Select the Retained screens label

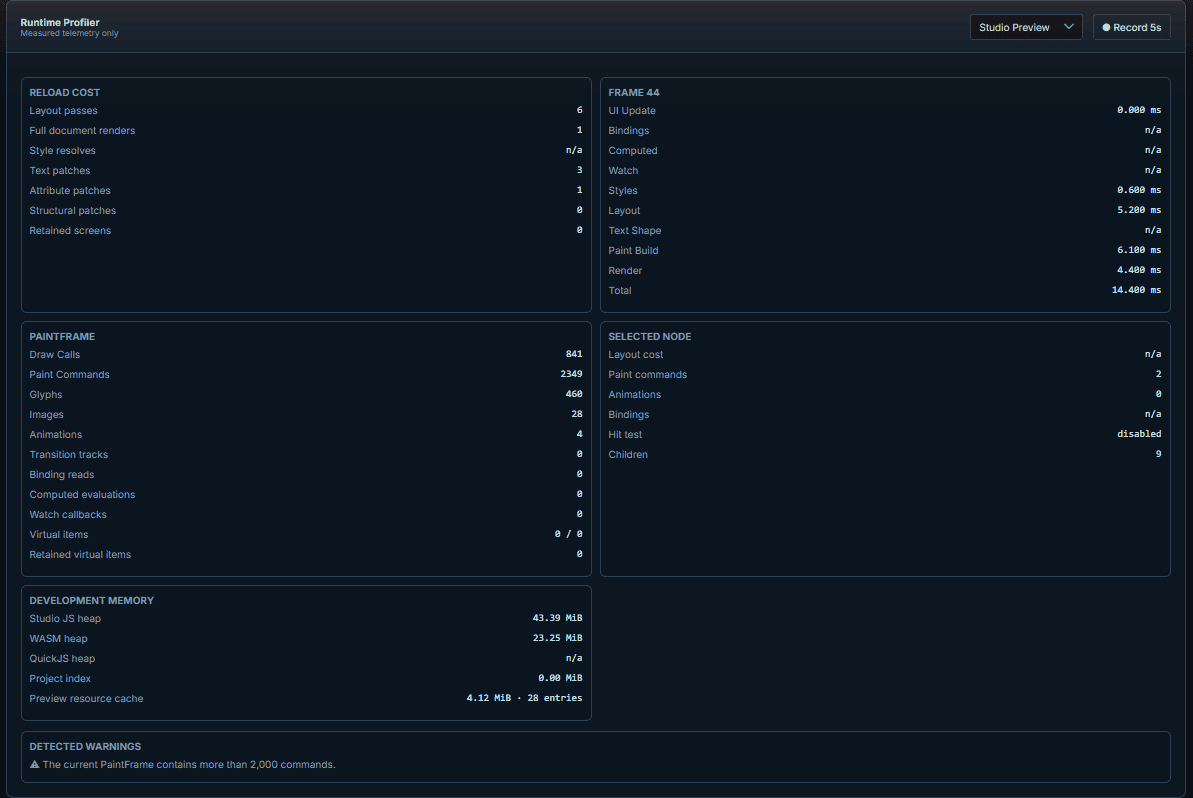(70, 230)
